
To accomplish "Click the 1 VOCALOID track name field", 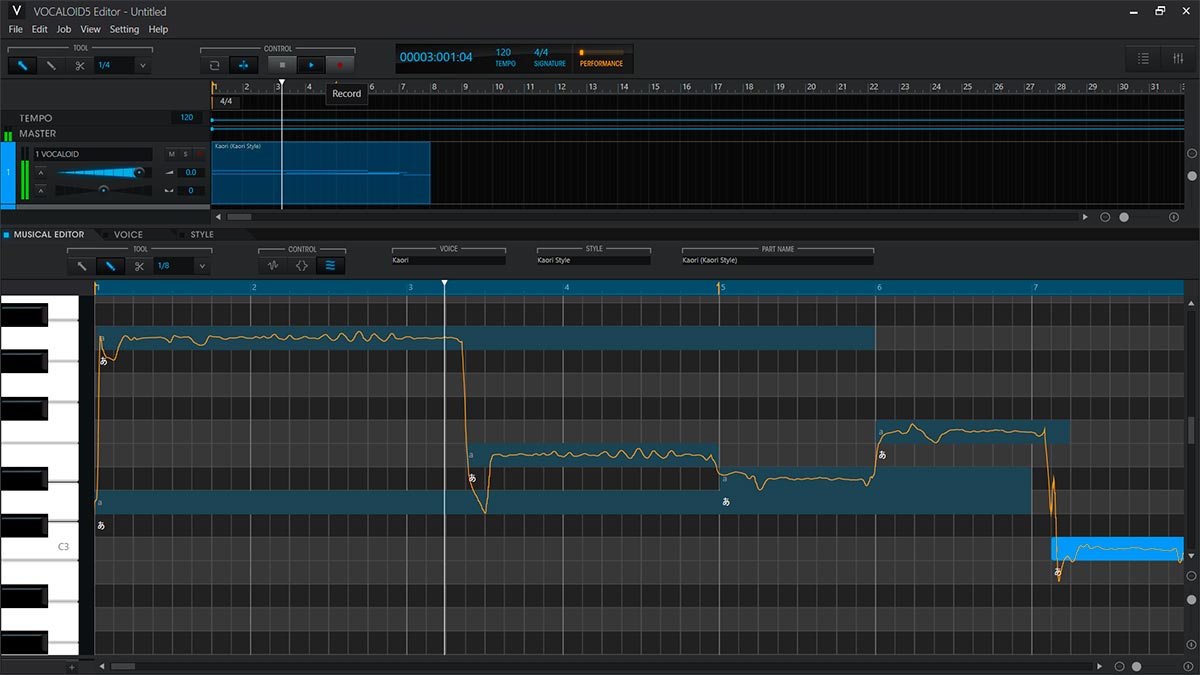I will 93,154.
